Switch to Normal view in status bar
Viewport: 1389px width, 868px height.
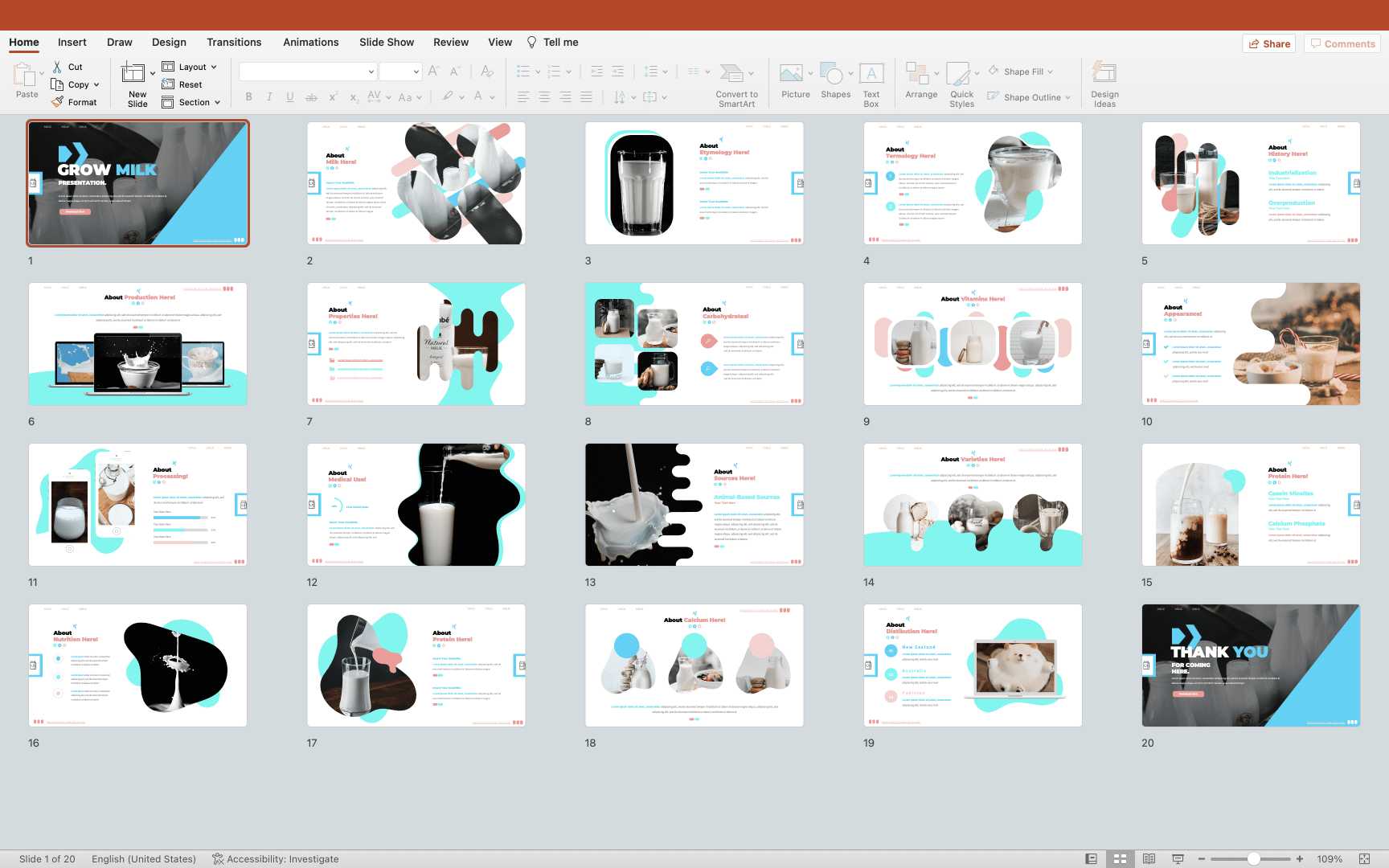[1091, 859]
